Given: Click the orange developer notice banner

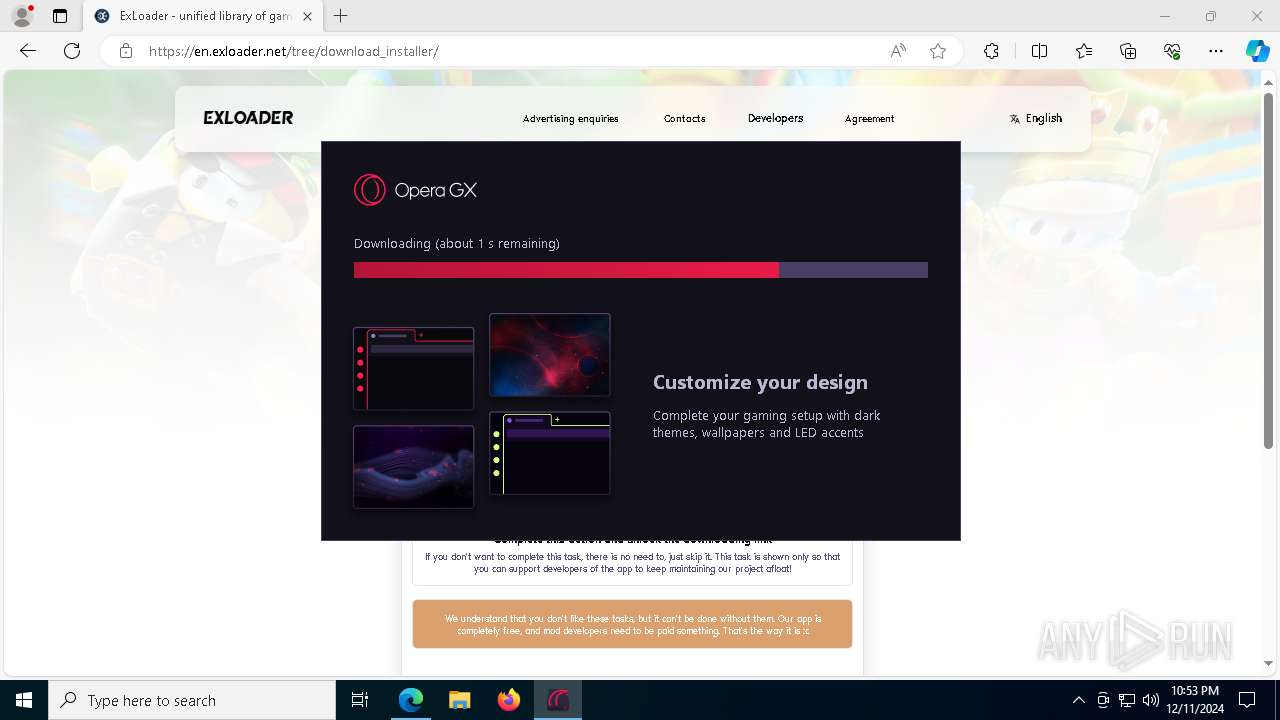Looking at the screenshot, I should coord(632,624).
